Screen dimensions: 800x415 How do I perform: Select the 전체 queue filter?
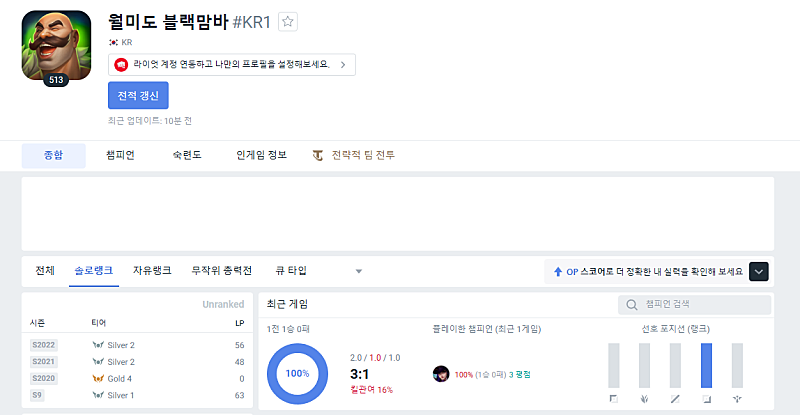pyautogui.click(x=45, y=270)
